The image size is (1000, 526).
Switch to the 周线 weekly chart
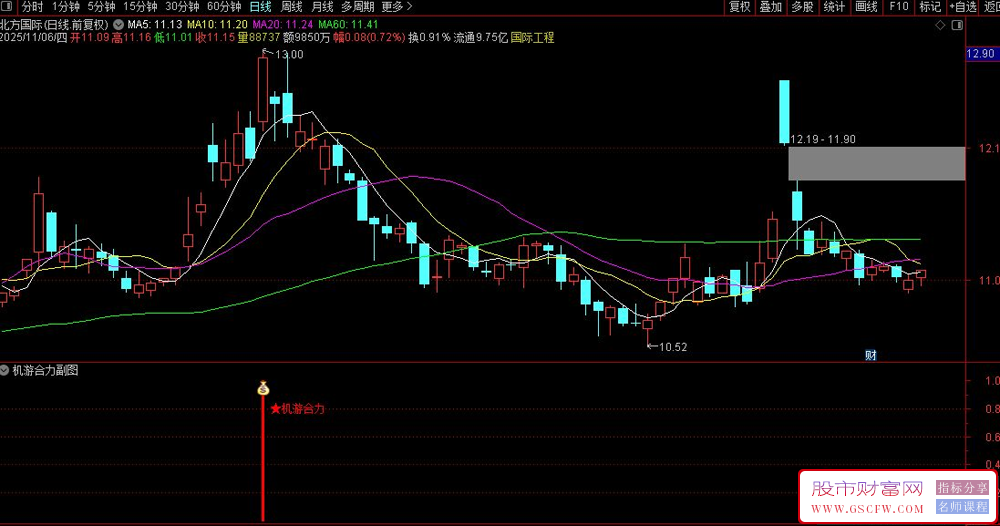[x=291, y=6]
